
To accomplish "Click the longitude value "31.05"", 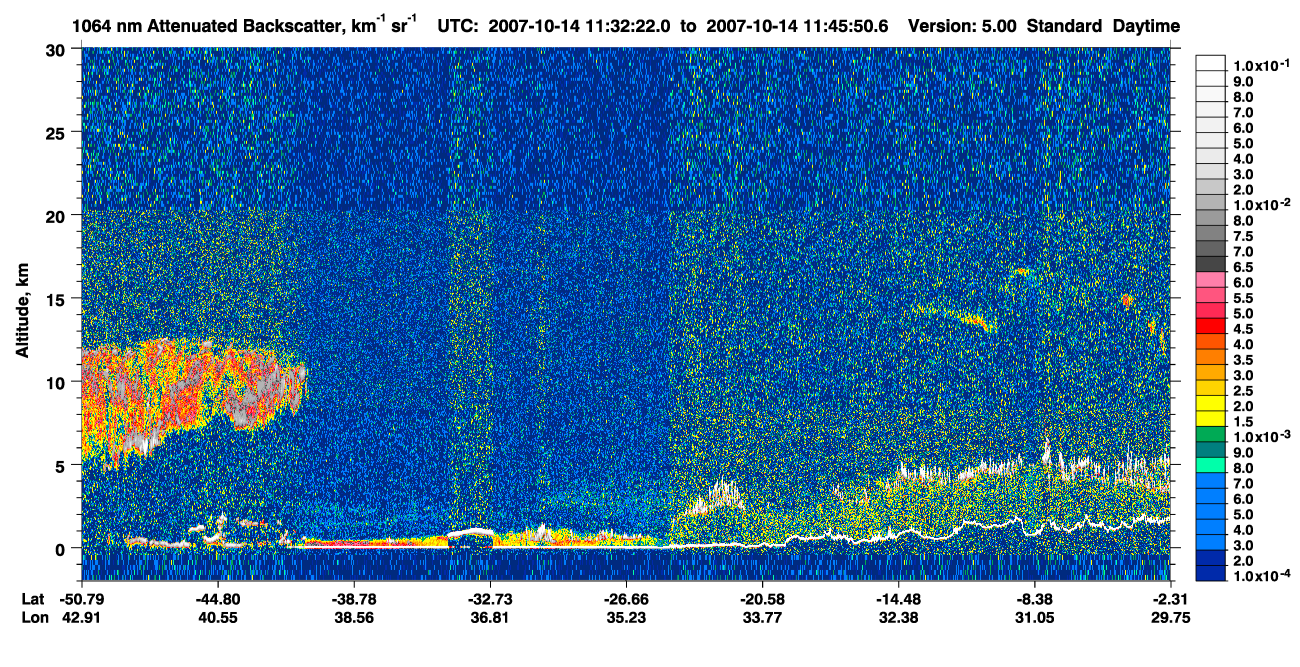I will (1035, 617).
